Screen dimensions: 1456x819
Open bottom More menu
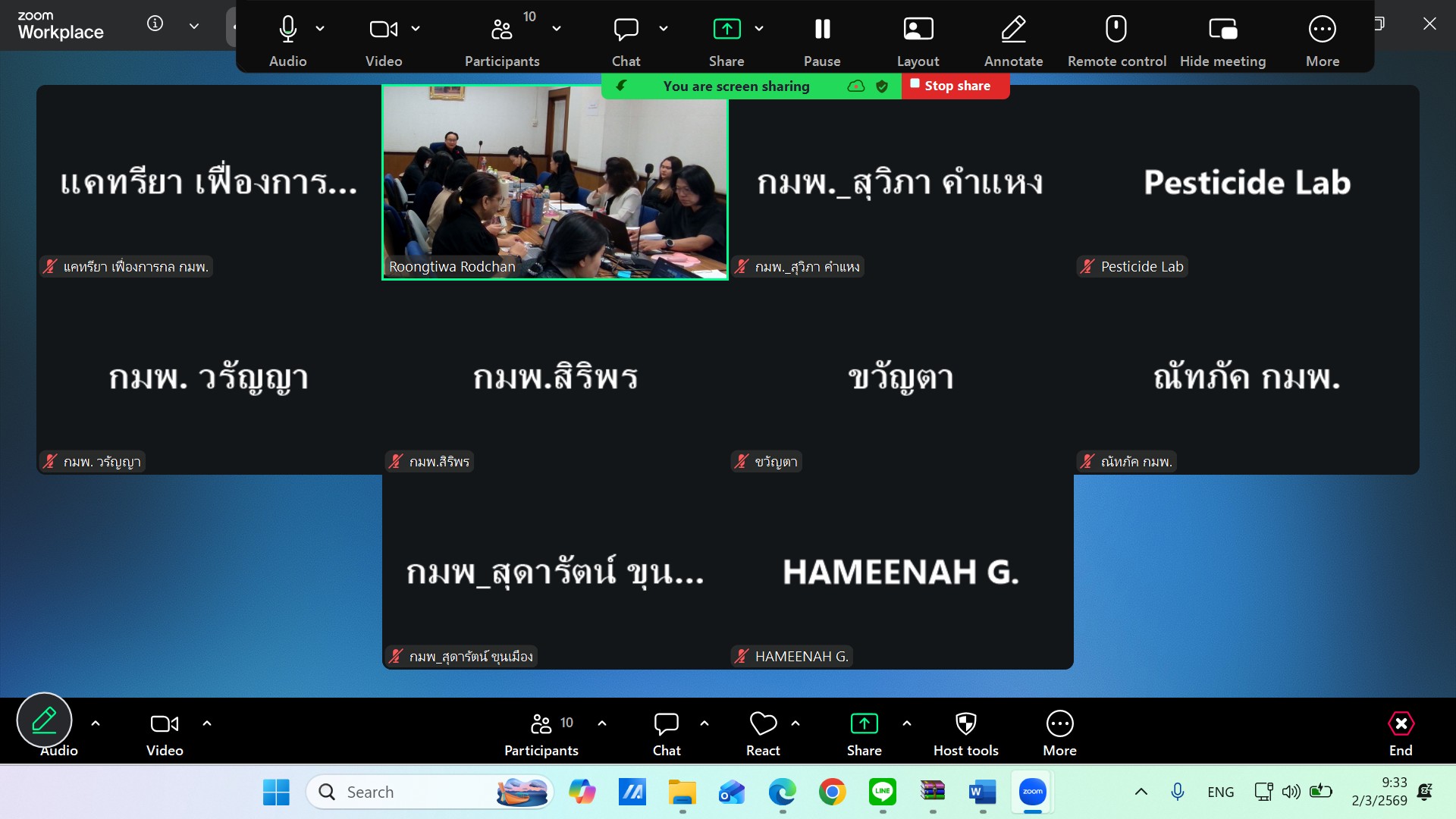[x=1059, y=724]
